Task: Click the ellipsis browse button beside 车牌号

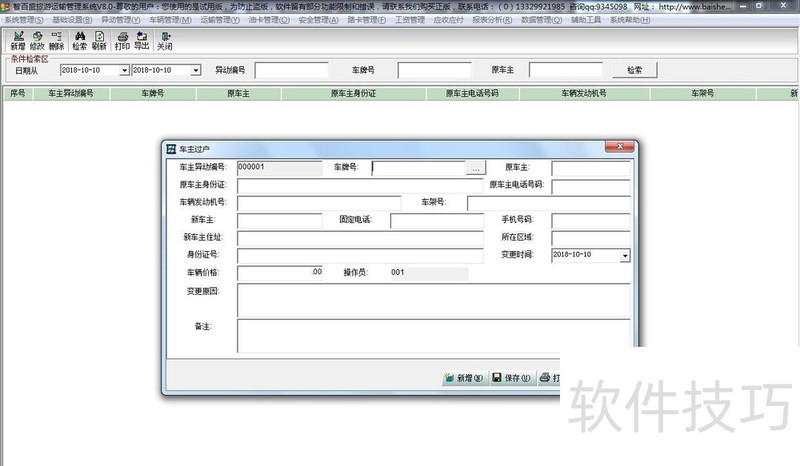Action: coord(476,168)
